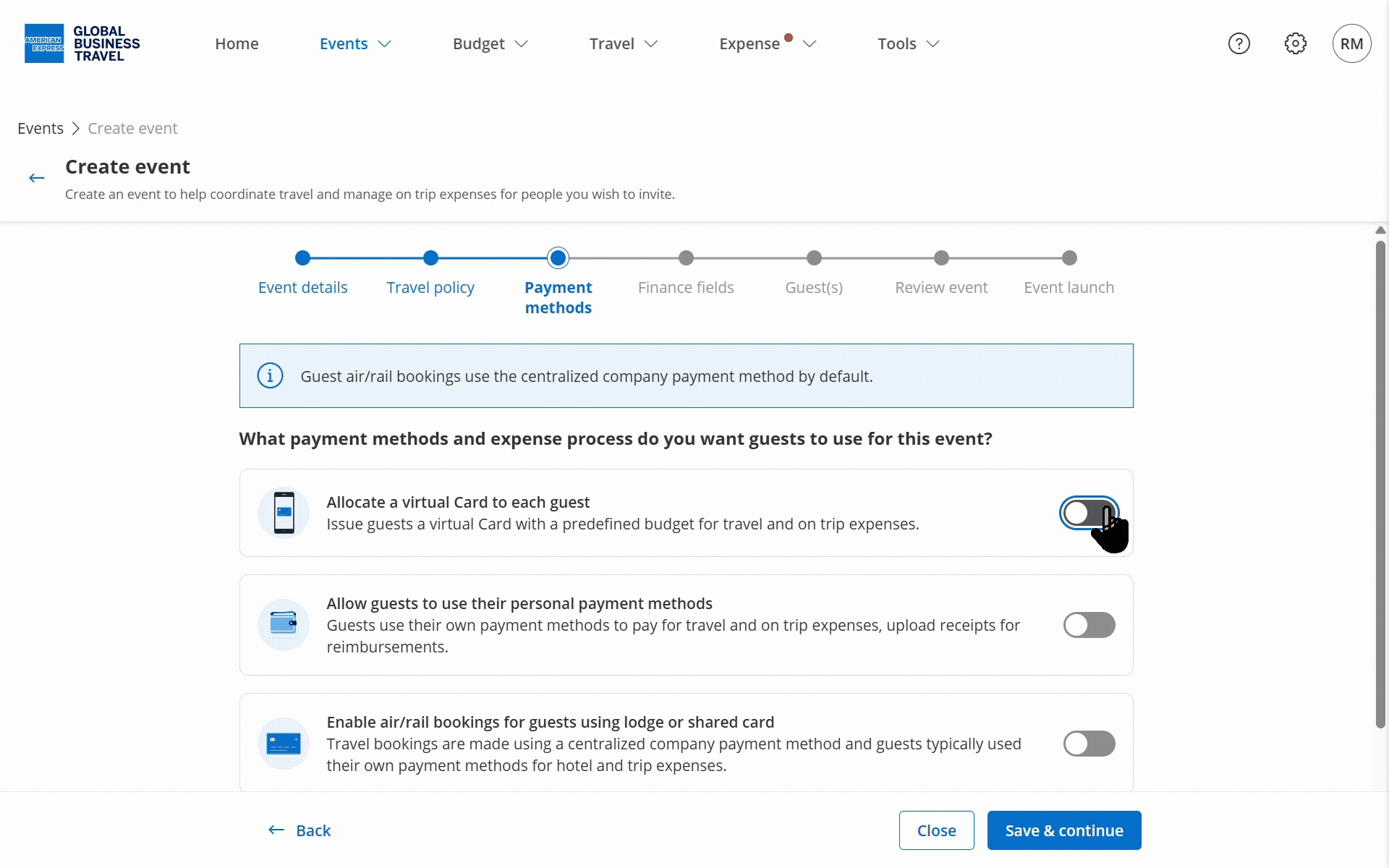Screen dimensions: 1389x868
Task: Click the lodge or shared card icon
Action: pos(284,743)
